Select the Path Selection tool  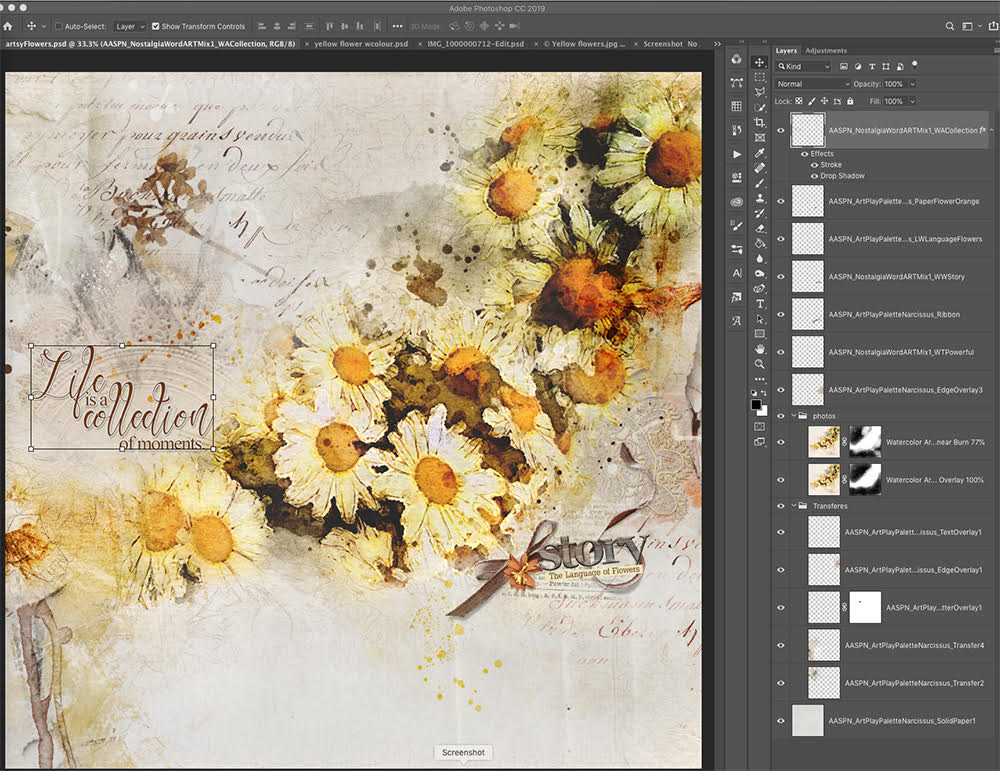click(x=759, y=319)
